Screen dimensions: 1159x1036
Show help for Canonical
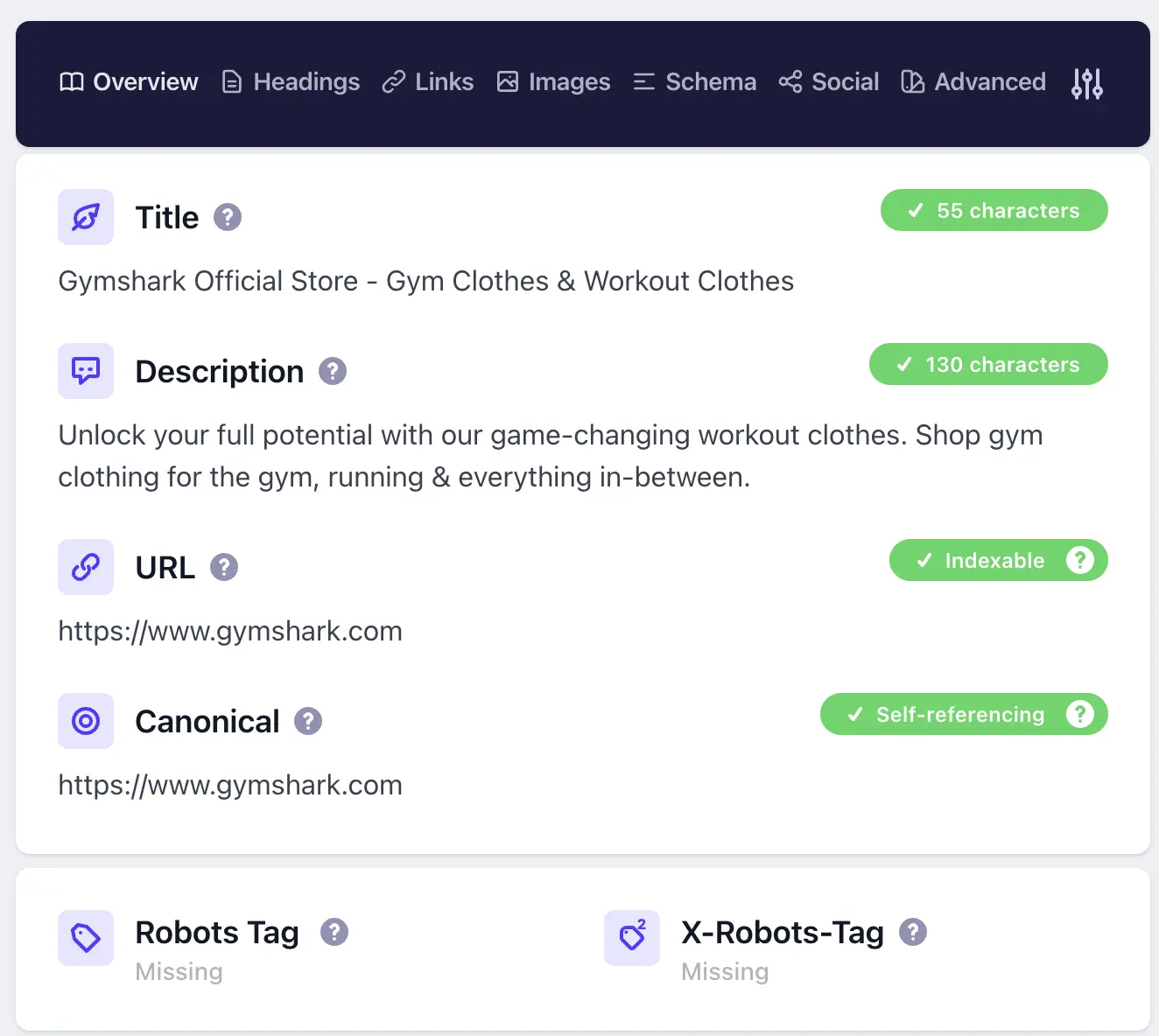308,721
